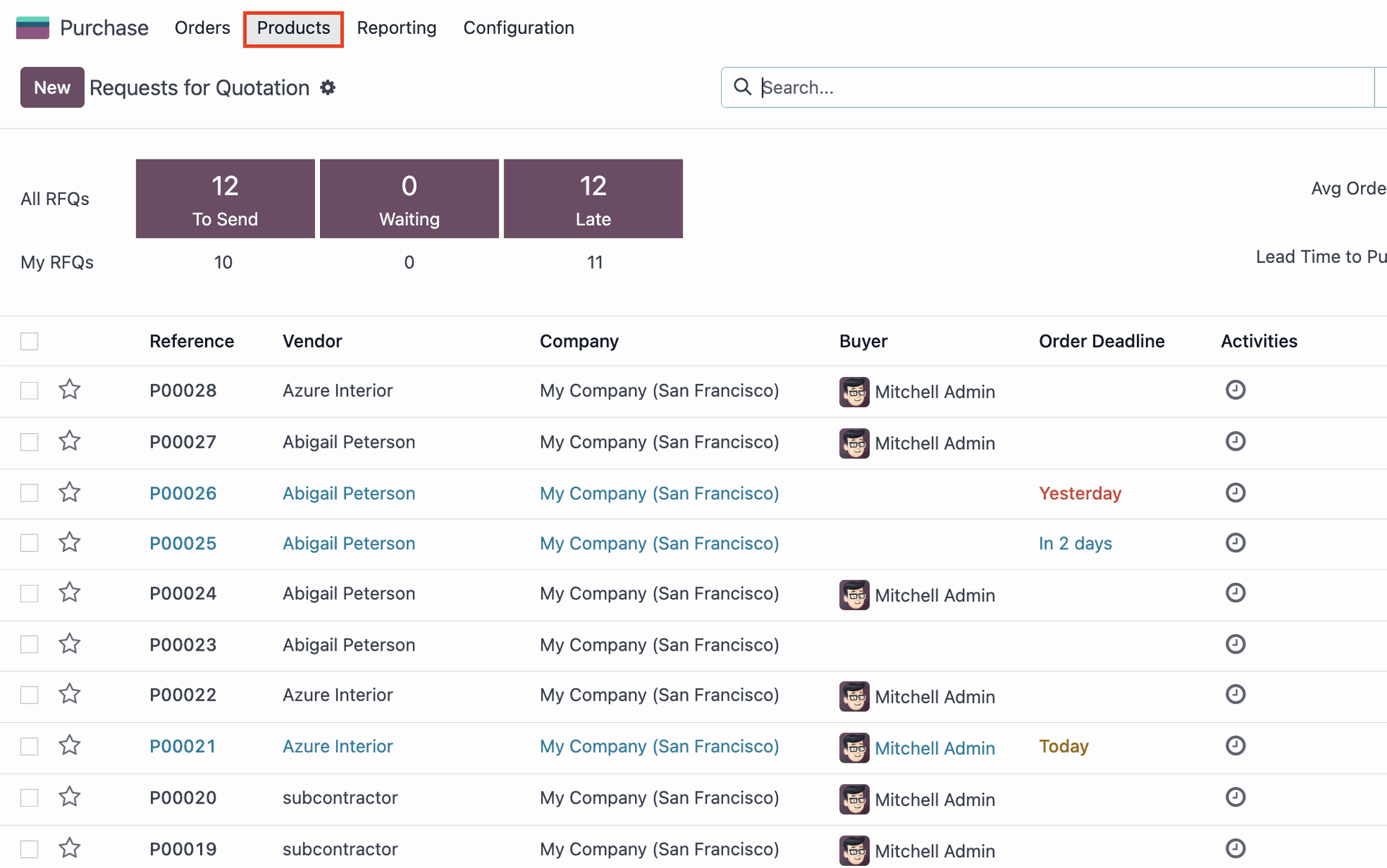
Task: Check the P00027 row checkbox
Action: coord(30,441)
